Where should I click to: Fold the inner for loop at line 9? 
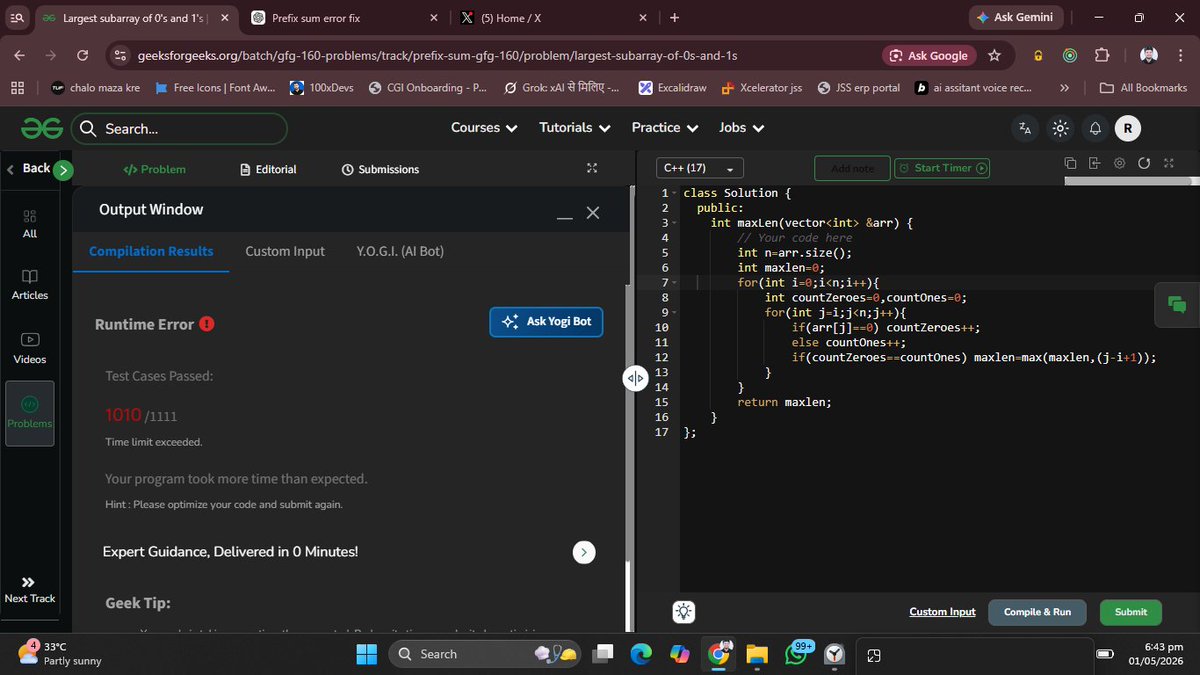coord(674,313)
